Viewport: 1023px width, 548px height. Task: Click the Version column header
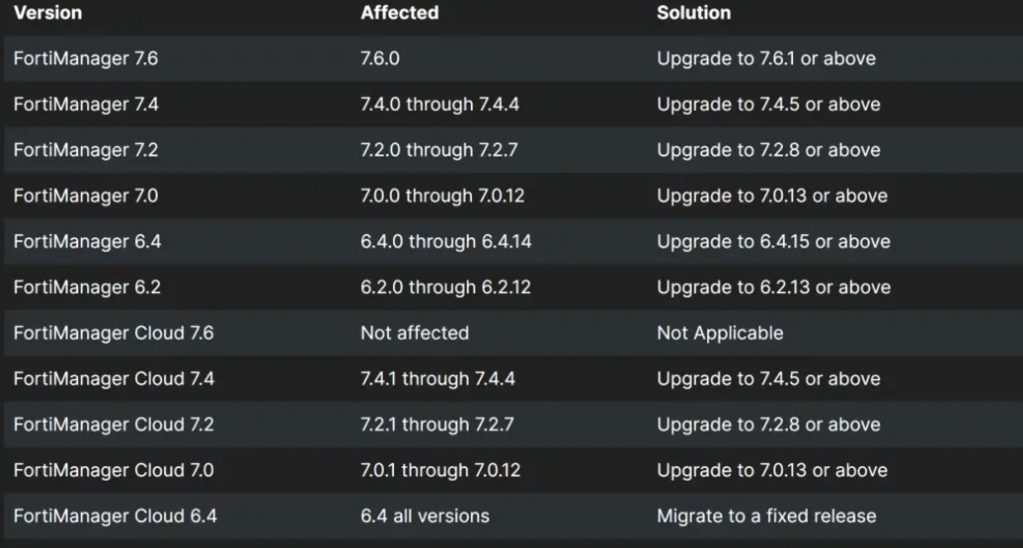[x=48, y=13]
